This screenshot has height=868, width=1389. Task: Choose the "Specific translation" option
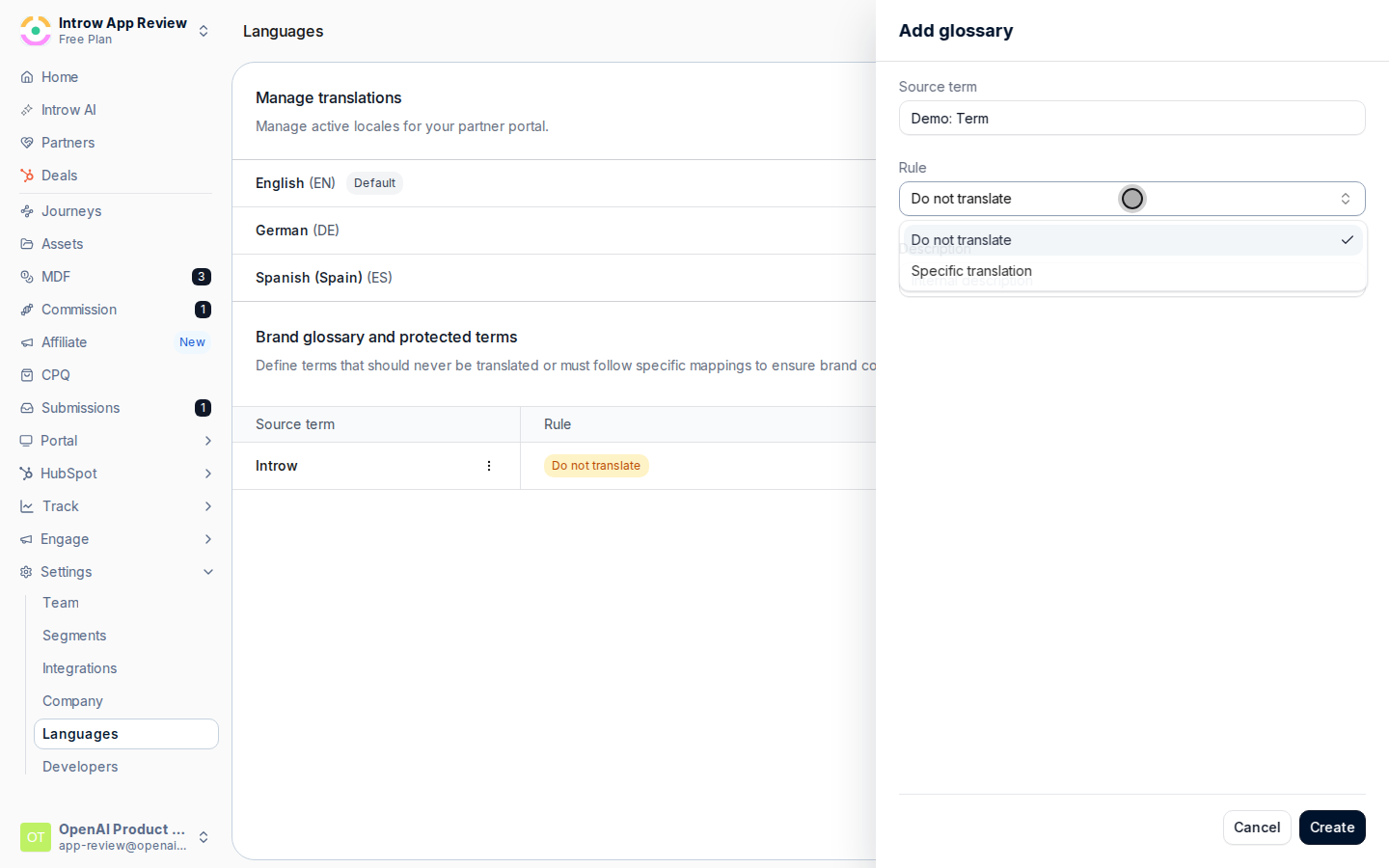(1132, 271)
